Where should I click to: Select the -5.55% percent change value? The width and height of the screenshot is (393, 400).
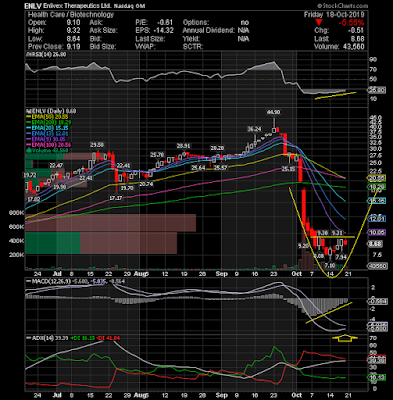pyautogui.click(x=351, y=23)
